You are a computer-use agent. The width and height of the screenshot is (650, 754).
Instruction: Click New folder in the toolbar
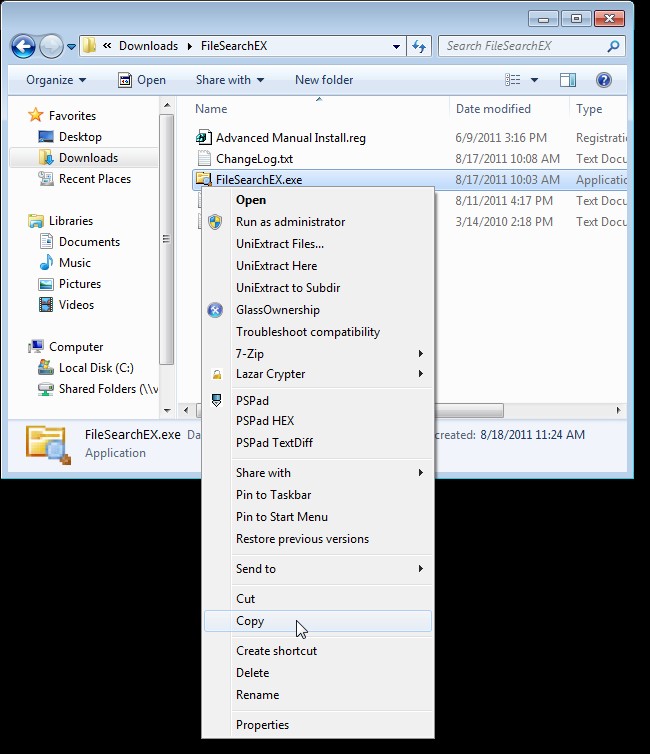coord(324,80)
